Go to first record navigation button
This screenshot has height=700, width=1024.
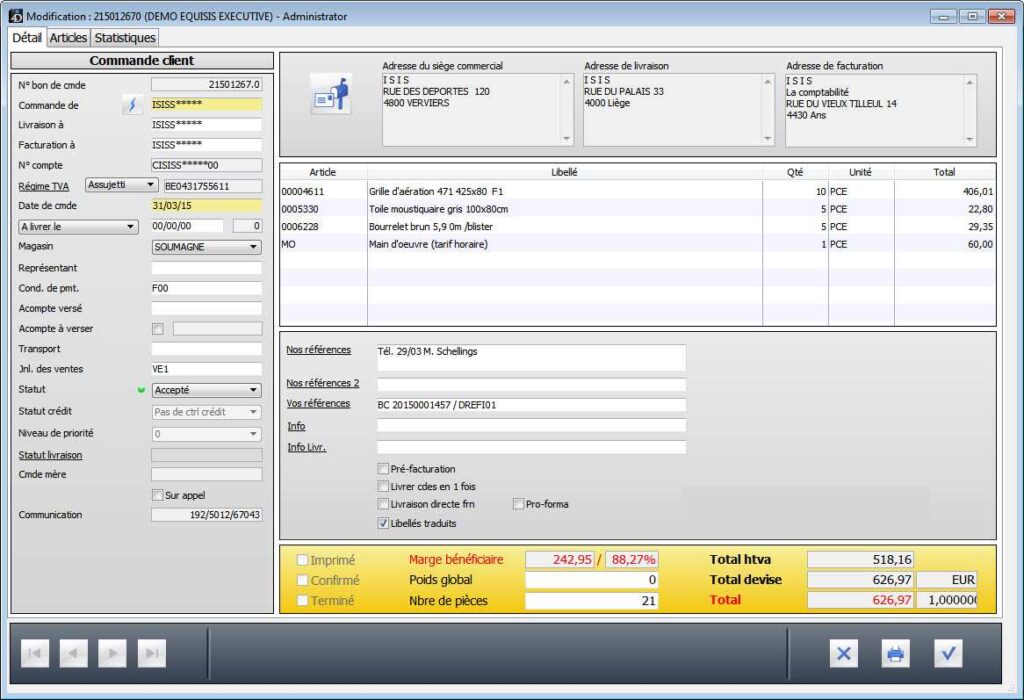coord(35,653)
